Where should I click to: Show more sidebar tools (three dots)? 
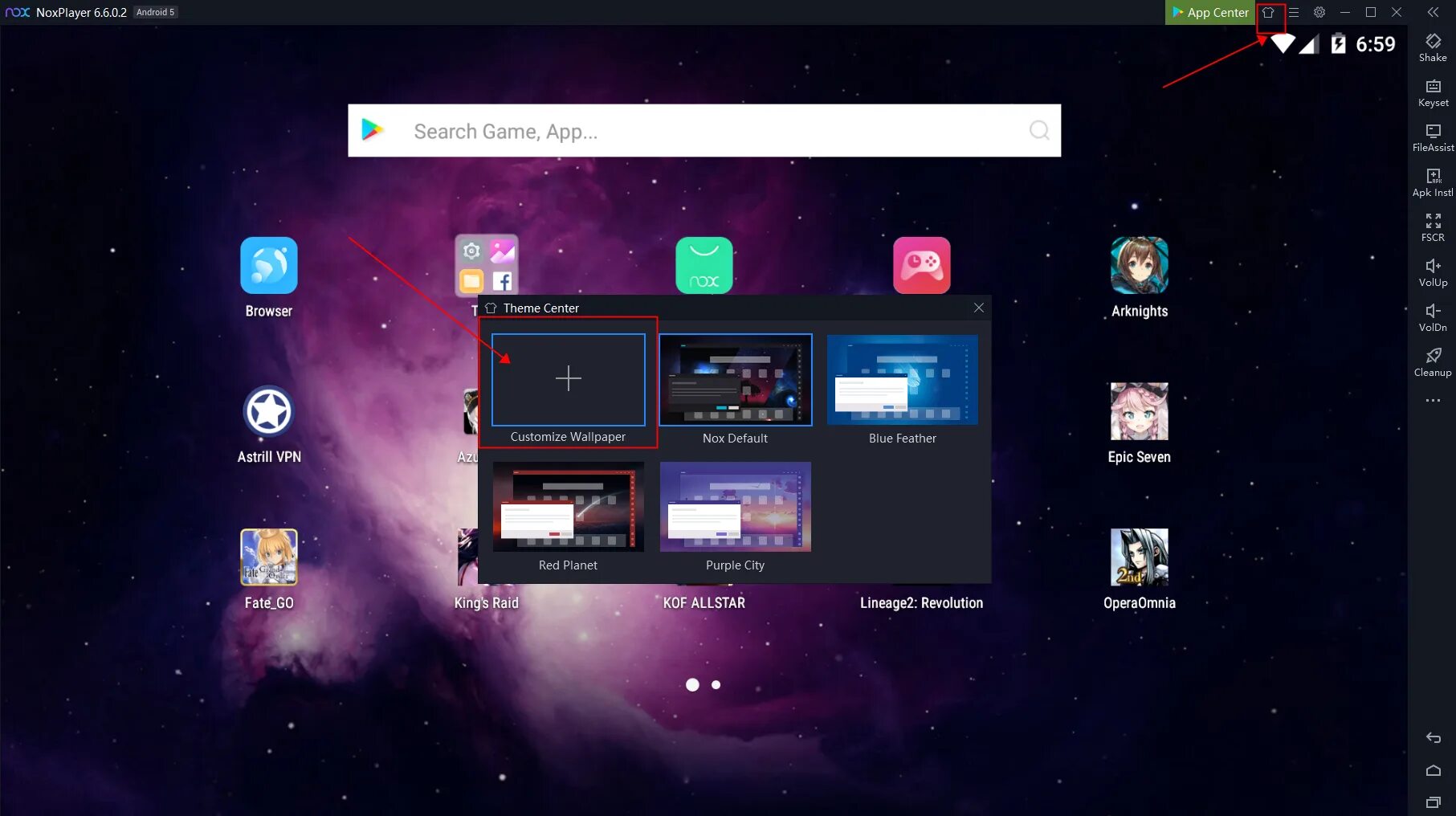click(x=1433, y=400)
